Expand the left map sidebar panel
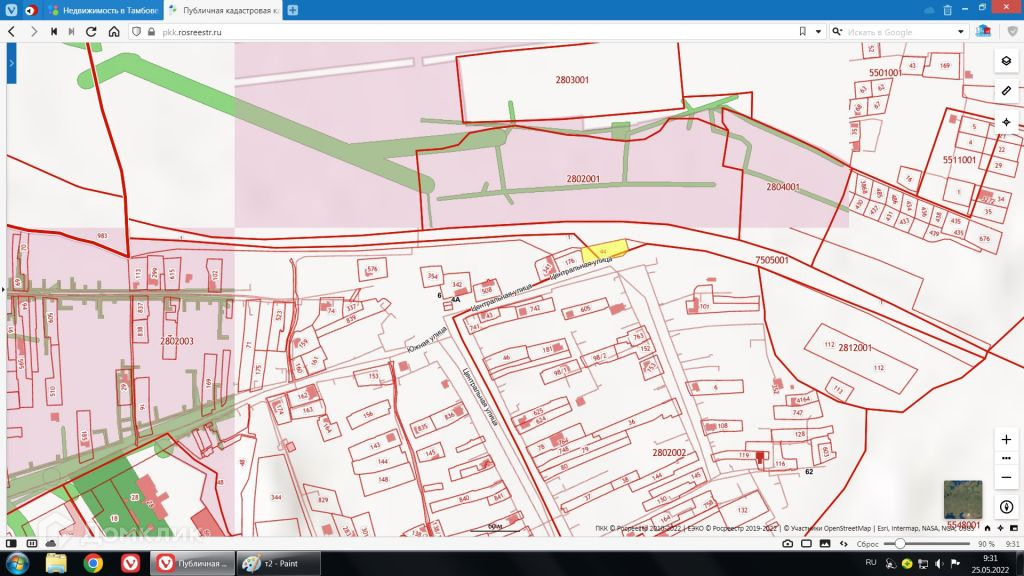1024x576 pixels. (x=11, y=63)
